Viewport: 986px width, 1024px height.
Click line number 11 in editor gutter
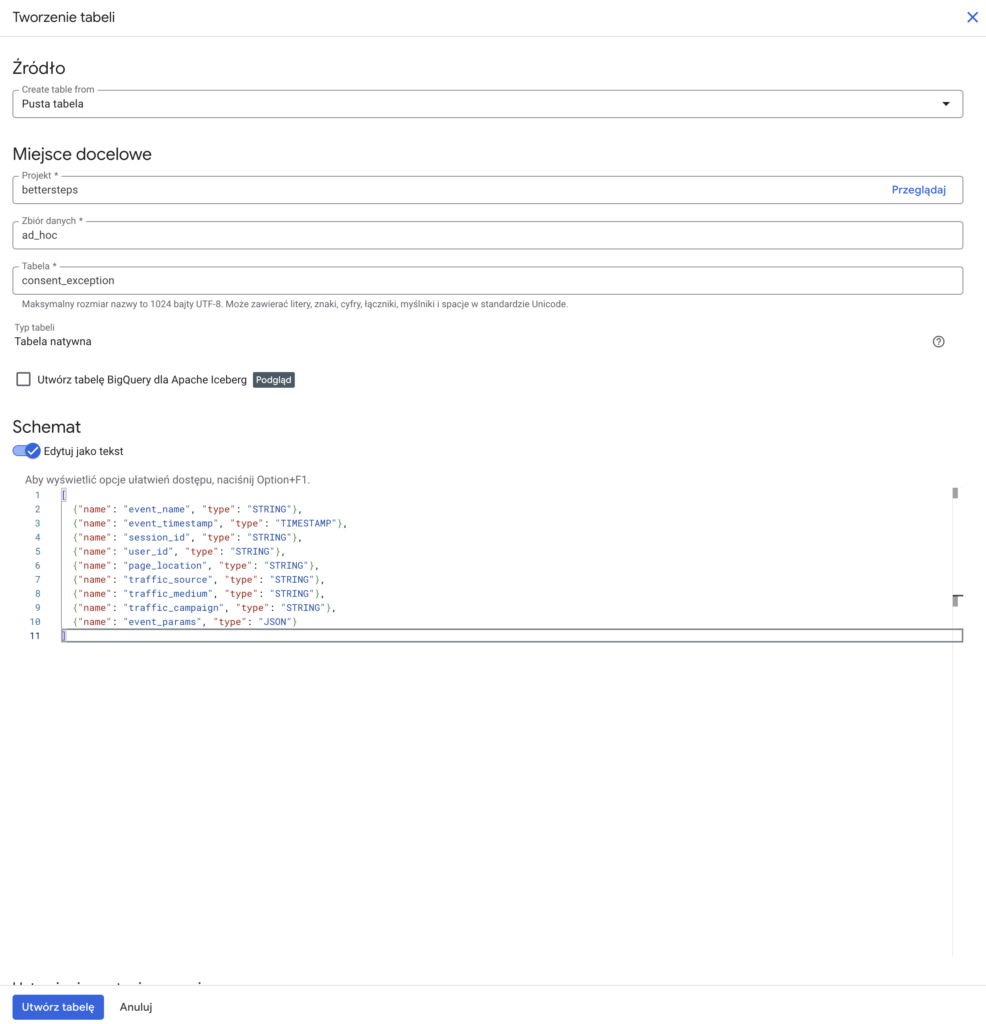pos(36,636)
